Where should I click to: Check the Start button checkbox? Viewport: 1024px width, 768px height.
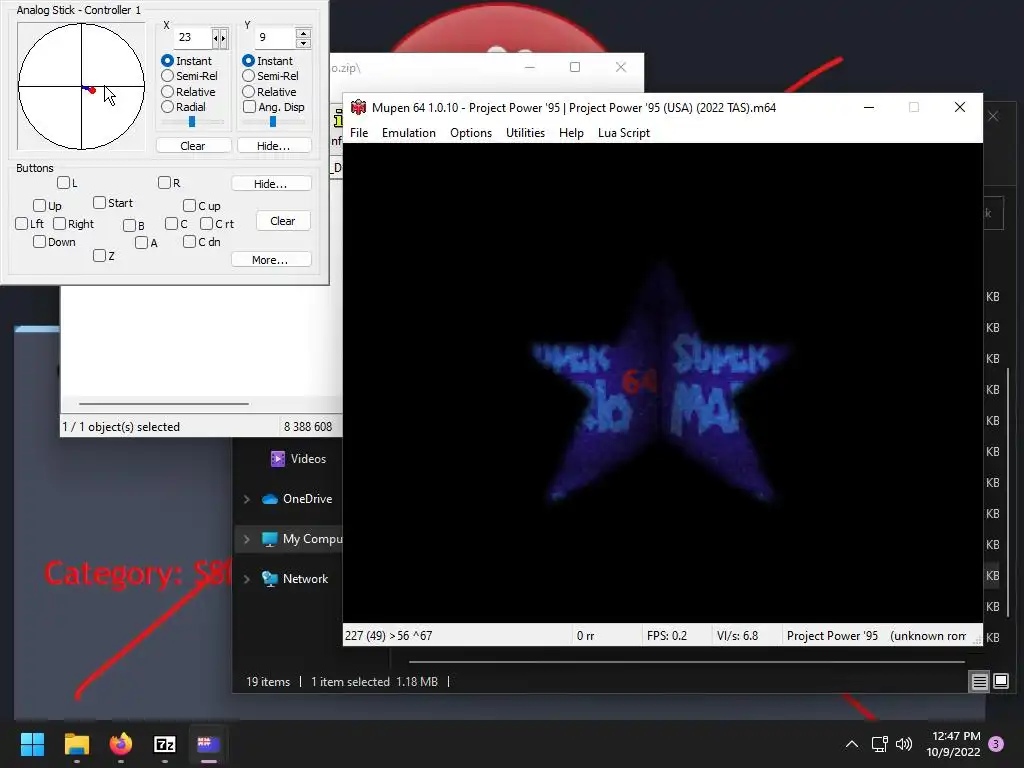(x=99, y=202)
